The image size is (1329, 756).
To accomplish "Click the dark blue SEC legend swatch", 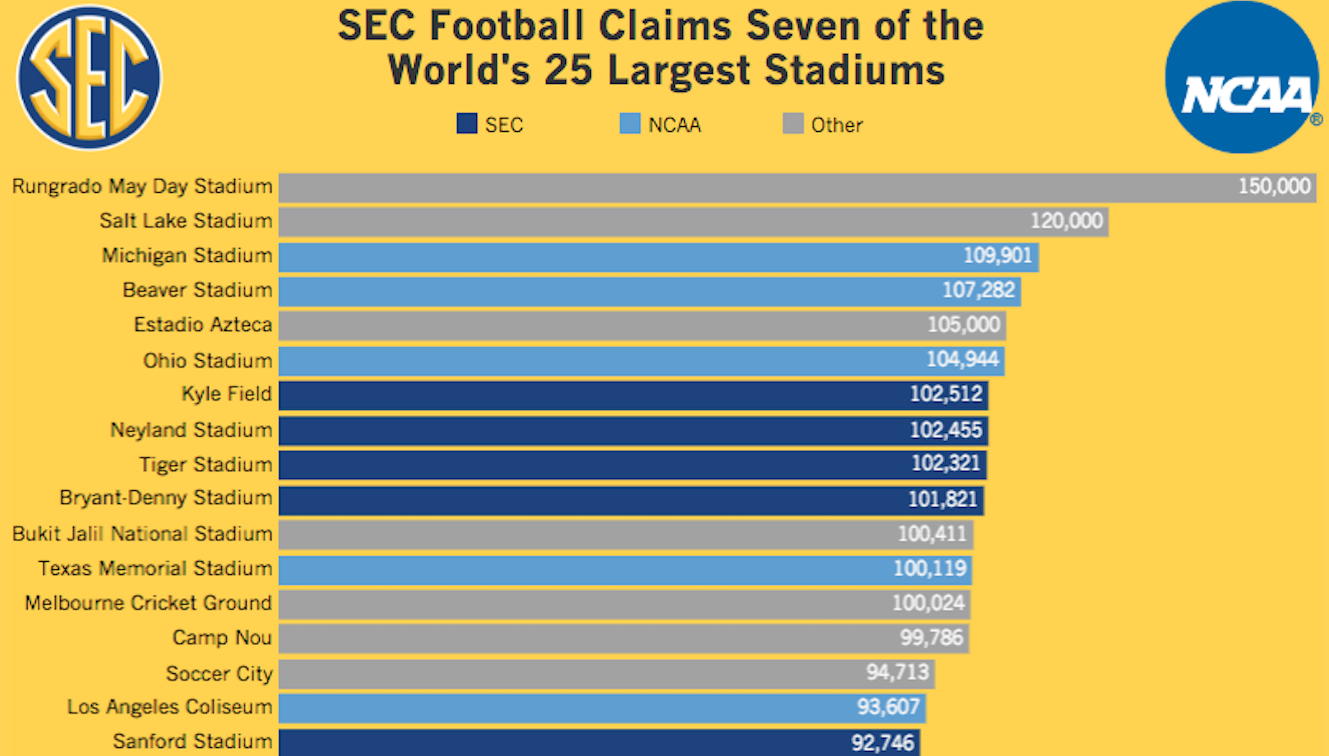I will 466,125.
